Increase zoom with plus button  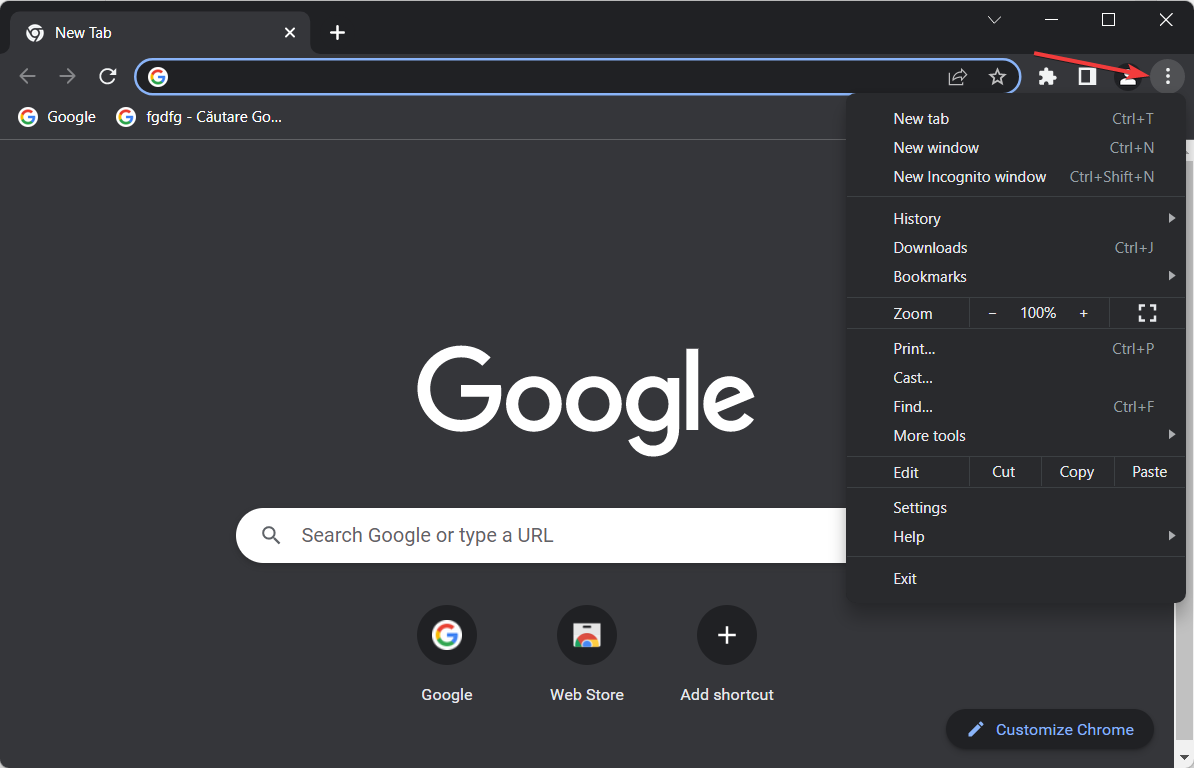pyautogui.click(x=1084, y=313)
